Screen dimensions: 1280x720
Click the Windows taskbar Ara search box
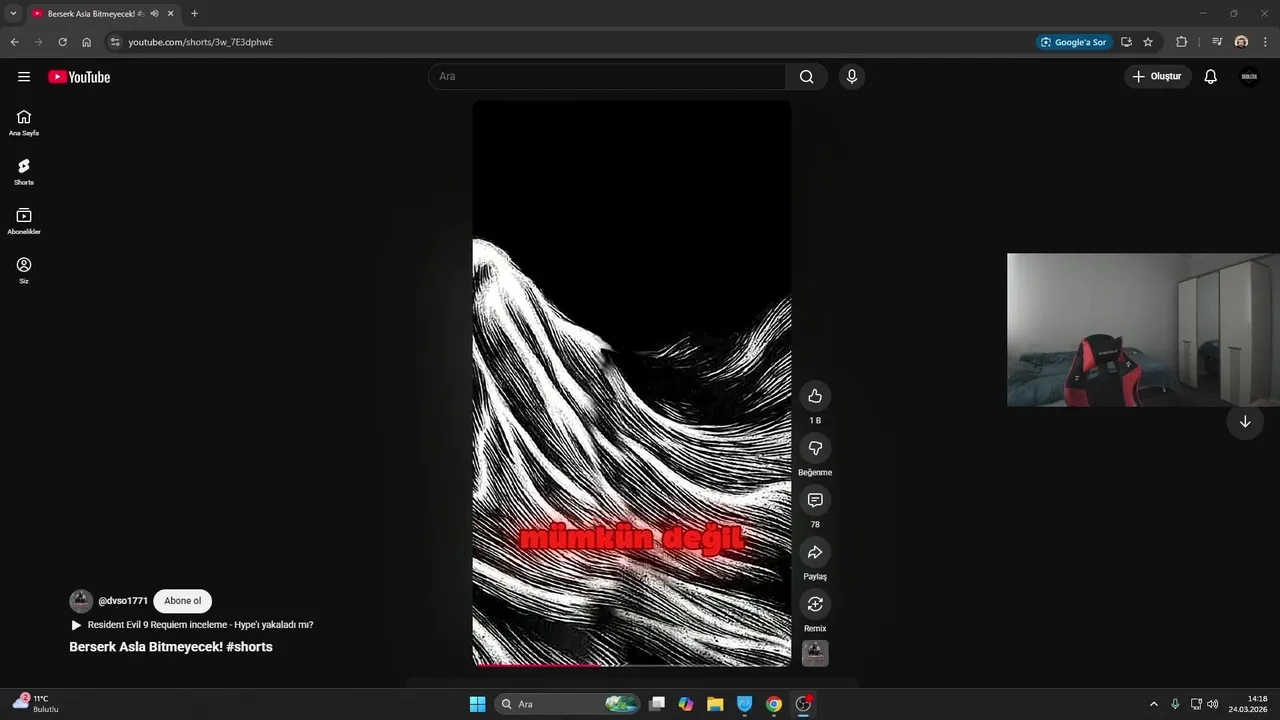click(x=567, y=704)
